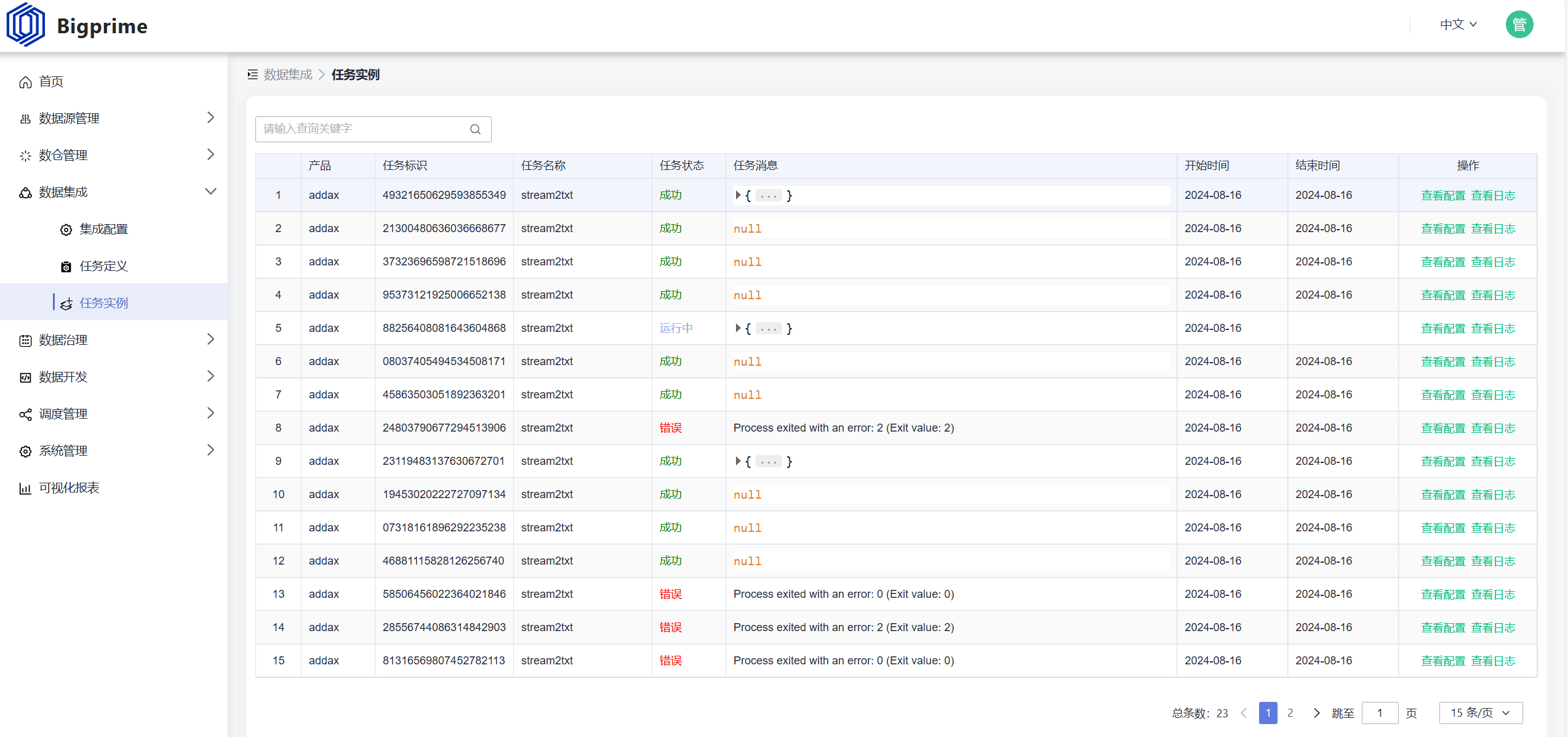Go to next page arrow
This screenshot has width=1568, height=737.
1316,713
